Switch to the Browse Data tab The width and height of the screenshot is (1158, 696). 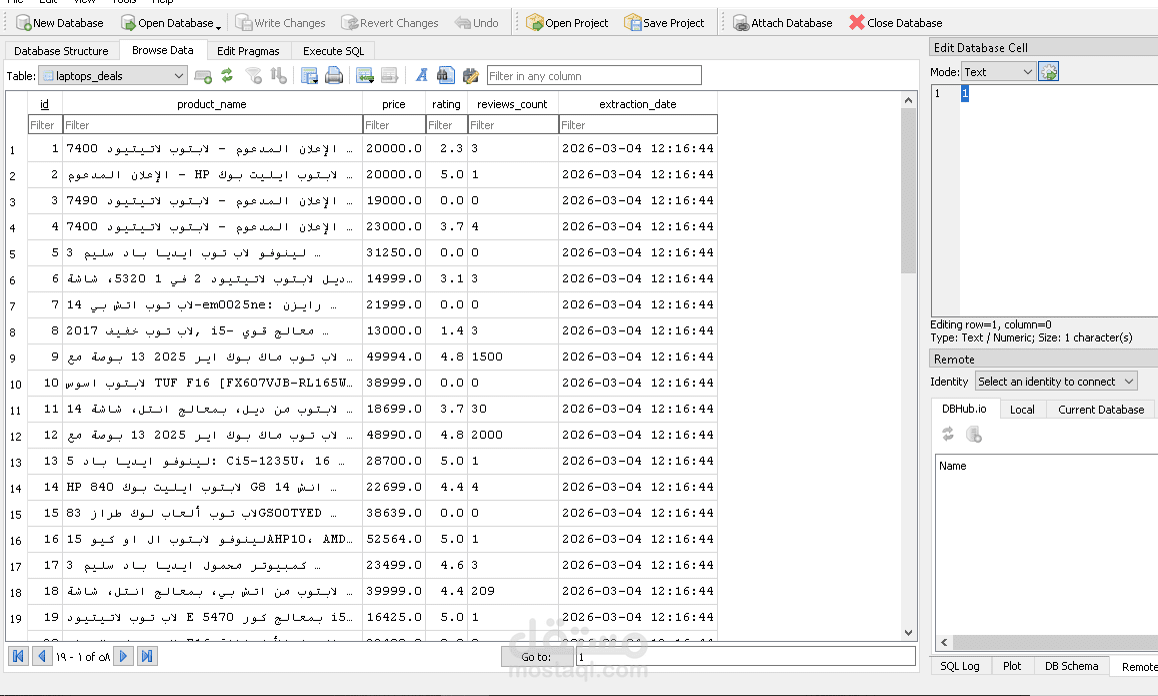[162, 50]
